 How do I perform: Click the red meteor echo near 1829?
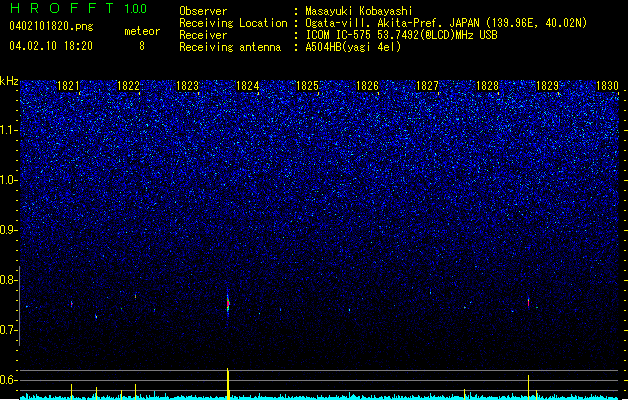tap(528, 303)
